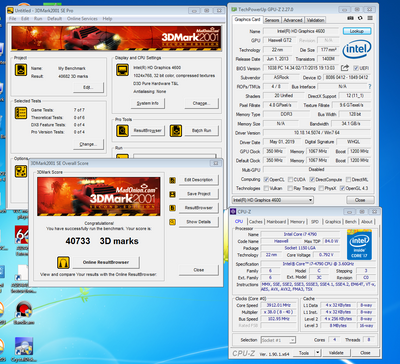Toggle the OpenGL 4.3 checkbox
The width and height of the screenshot is (400, 364).
click(342, 188)
